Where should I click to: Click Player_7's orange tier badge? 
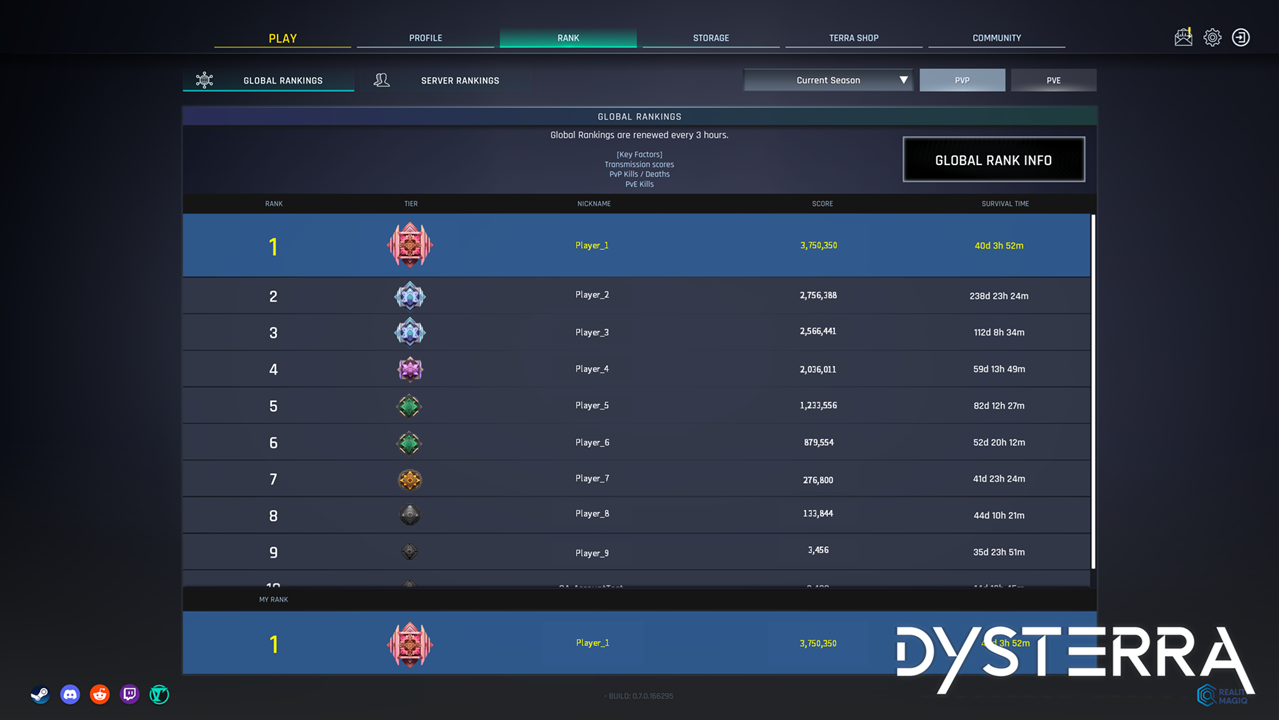[409, 479]
